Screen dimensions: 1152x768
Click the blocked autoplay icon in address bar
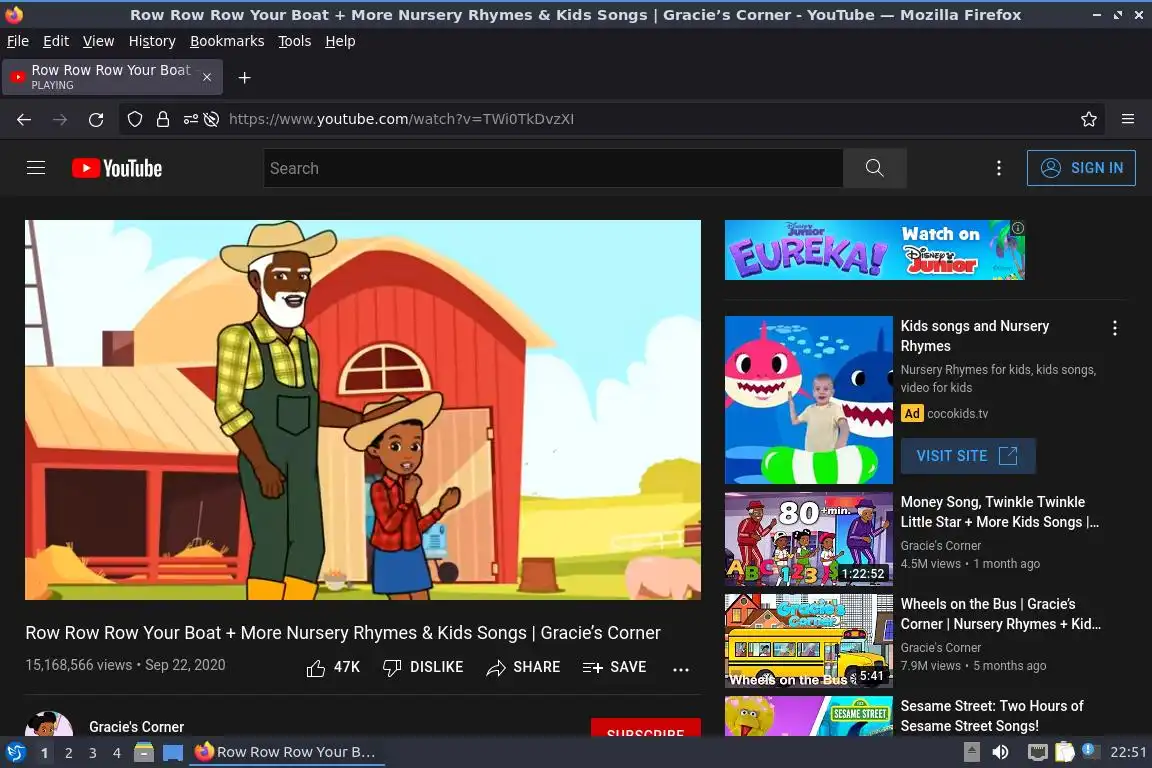[212, 119]
